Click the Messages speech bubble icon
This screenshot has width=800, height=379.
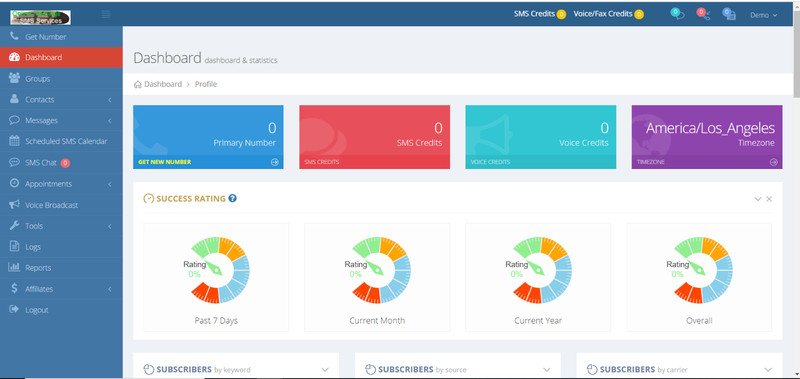(x=14, y=120)
